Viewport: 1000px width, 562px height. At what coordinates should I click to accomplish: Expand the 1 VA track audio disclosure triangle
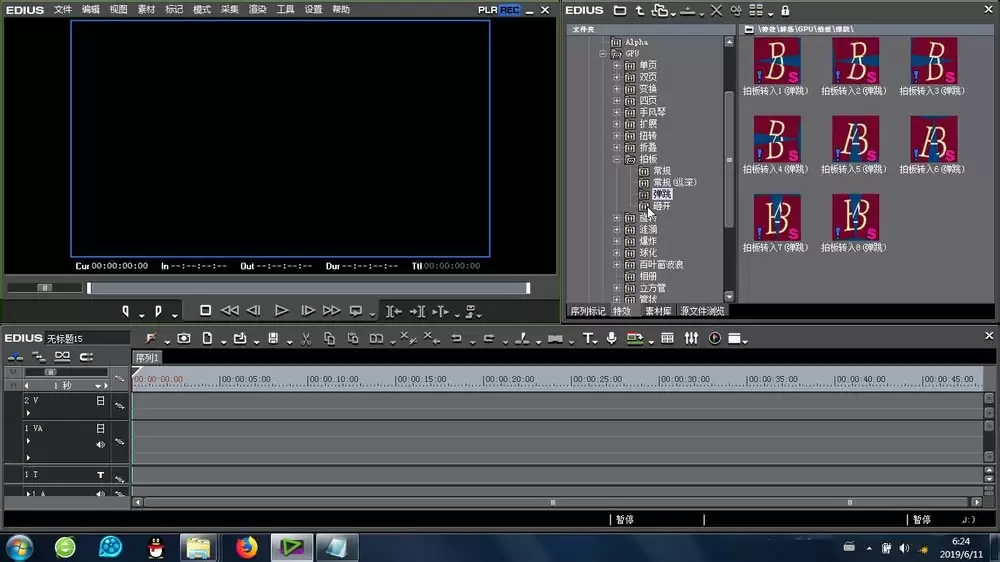tap(28, 457)
